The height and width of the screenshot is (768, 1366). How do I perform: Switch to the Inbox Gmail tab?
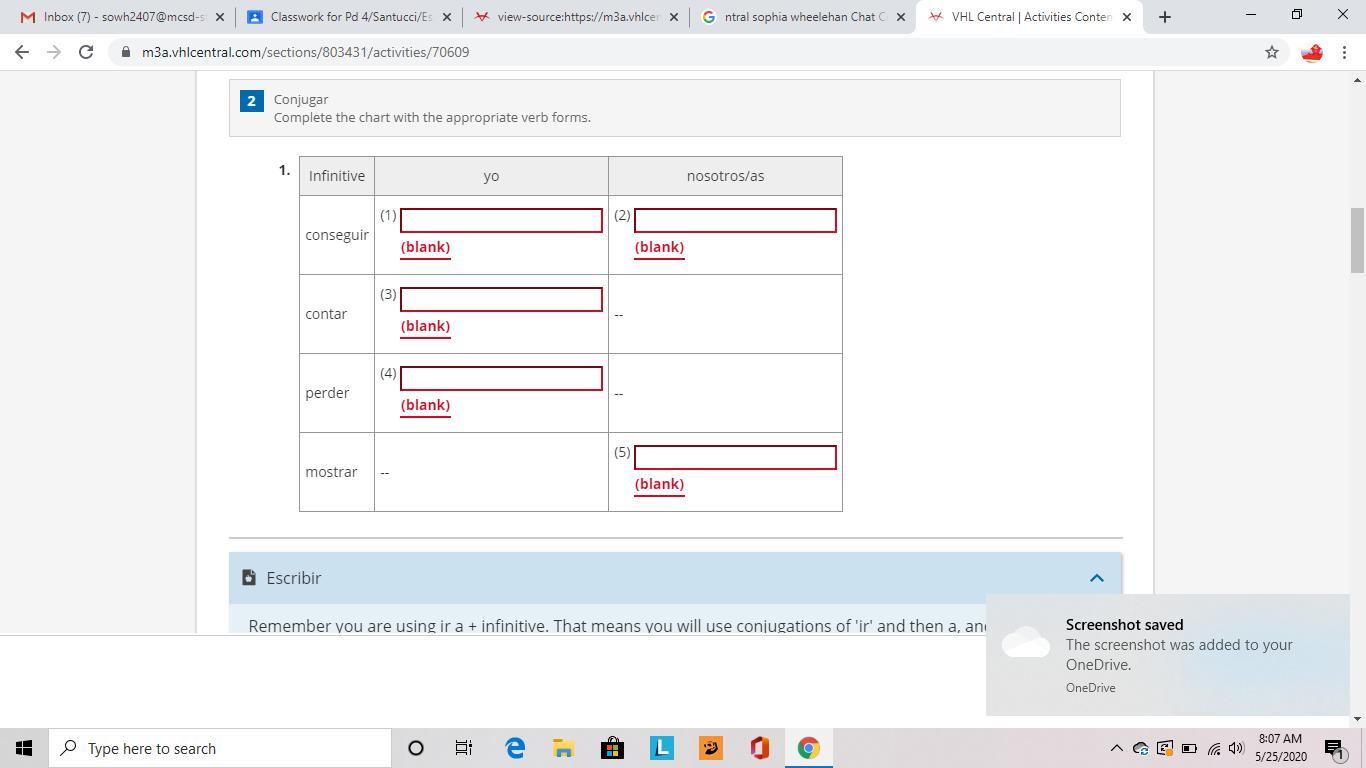pos(122,17)
